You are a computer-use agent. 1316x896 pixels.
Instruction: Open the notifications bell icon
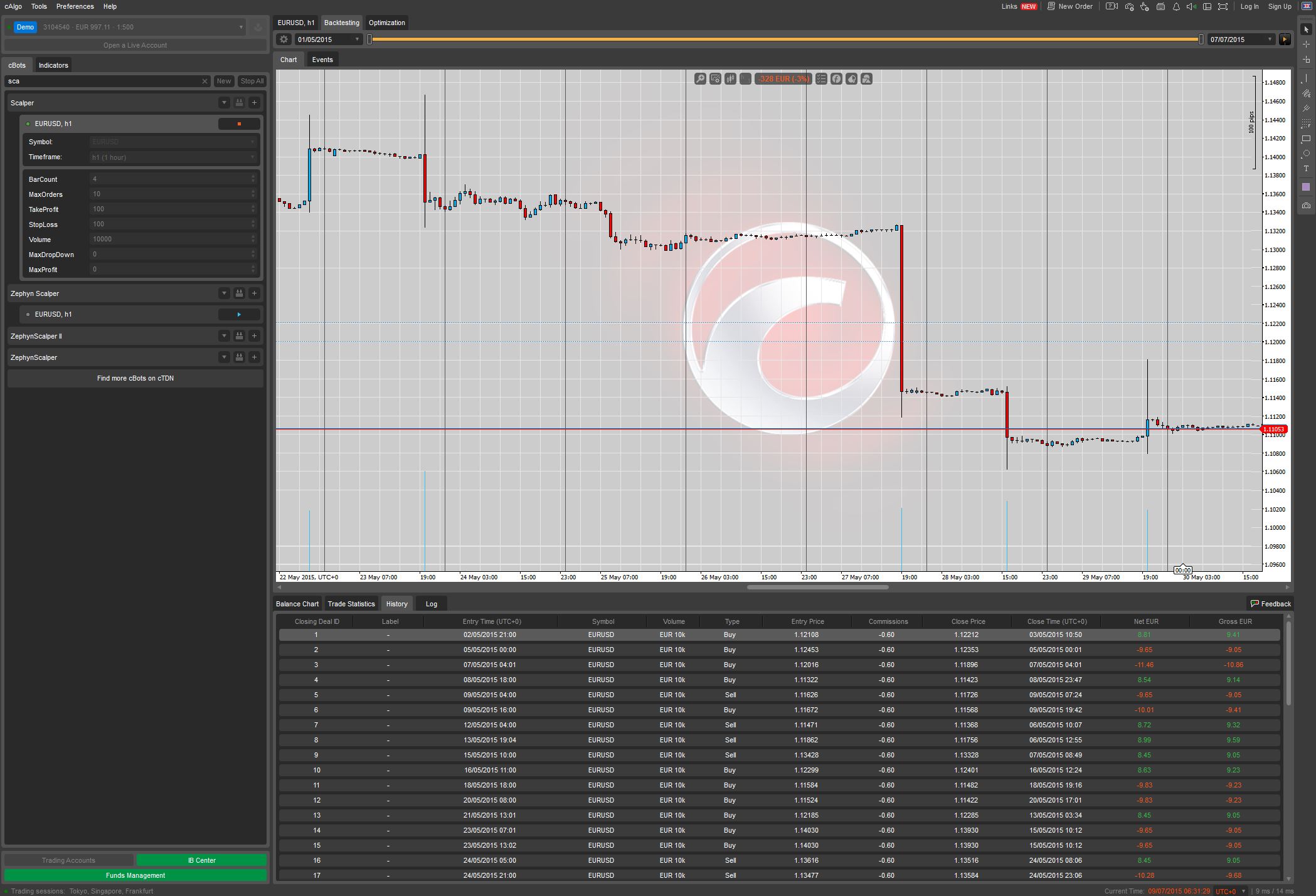pos(1176,6)
